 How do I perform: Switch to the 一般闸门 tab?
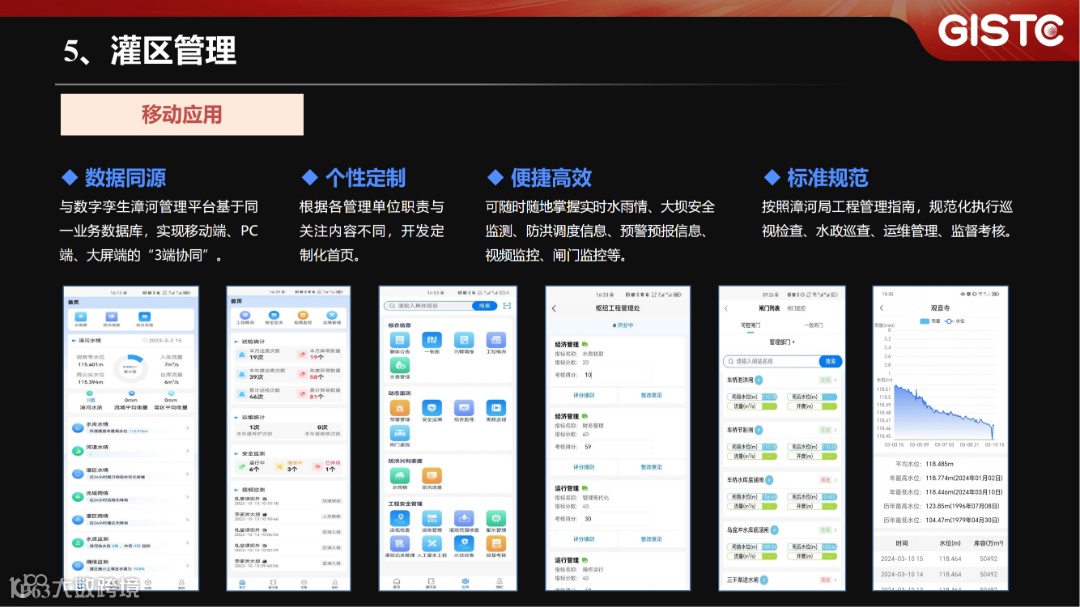(x=813, y=325)
